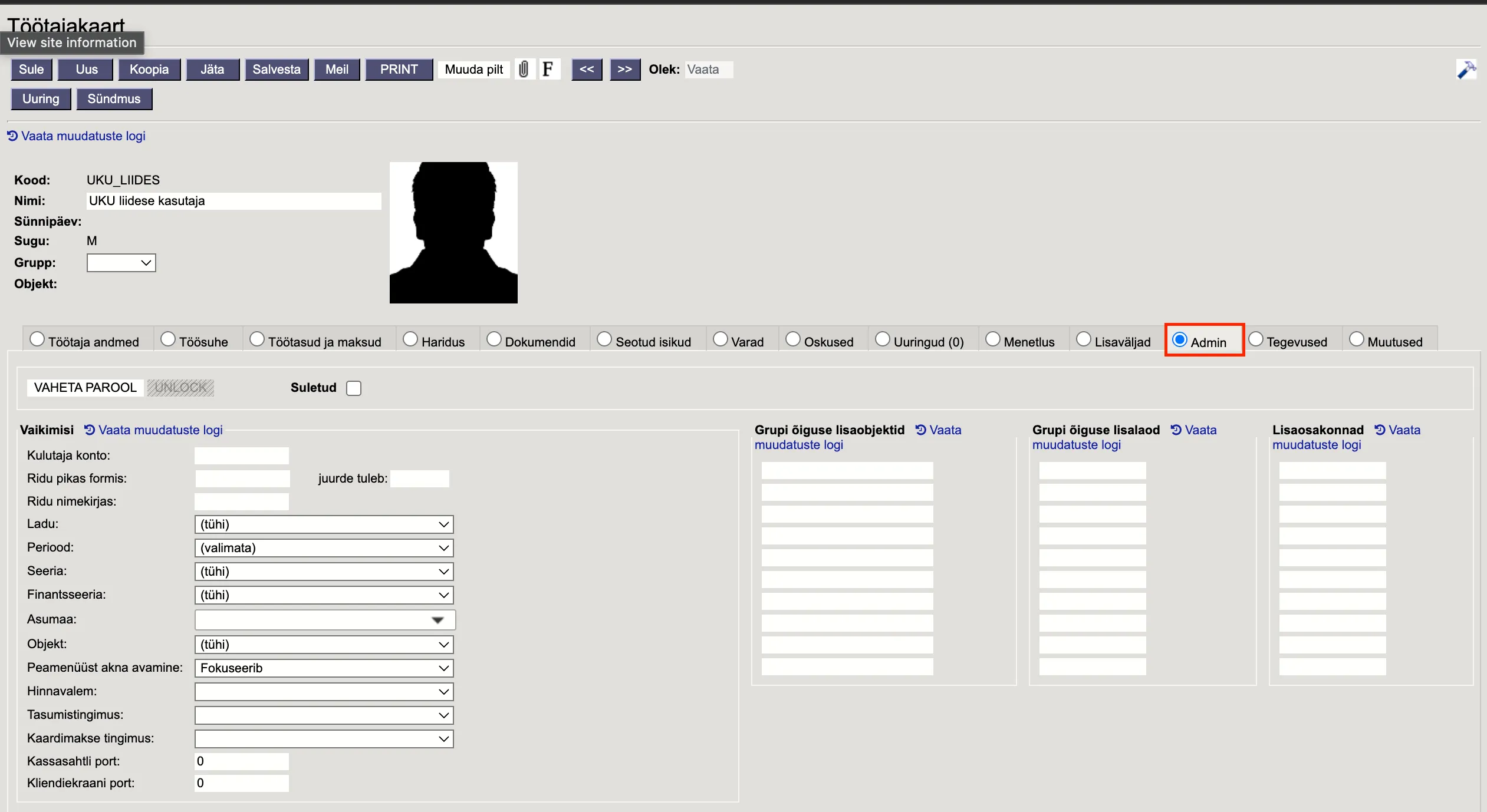Click the employee silhouette photo
The height and width of the screenshot is (812, 1487).
coord(453,233)
